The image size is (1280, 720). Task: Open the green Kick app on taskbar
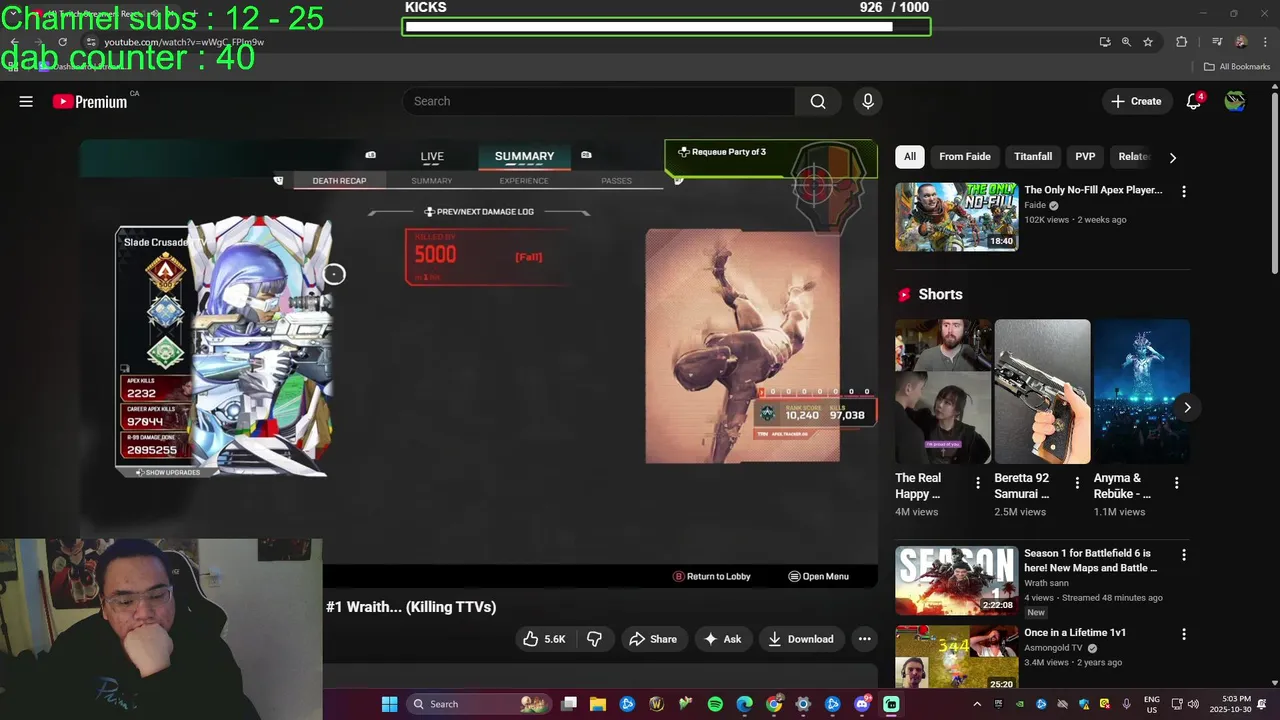point(891,704)
